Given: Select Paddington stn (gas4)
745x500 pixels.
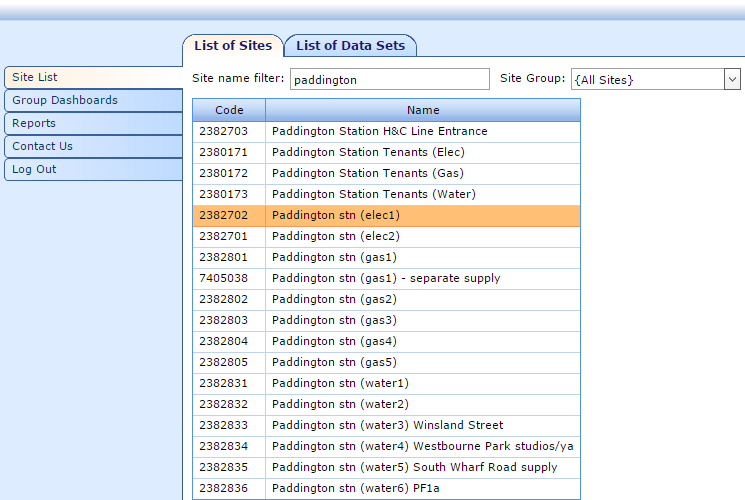Looking at the screenshot, I should coord(386,341).
